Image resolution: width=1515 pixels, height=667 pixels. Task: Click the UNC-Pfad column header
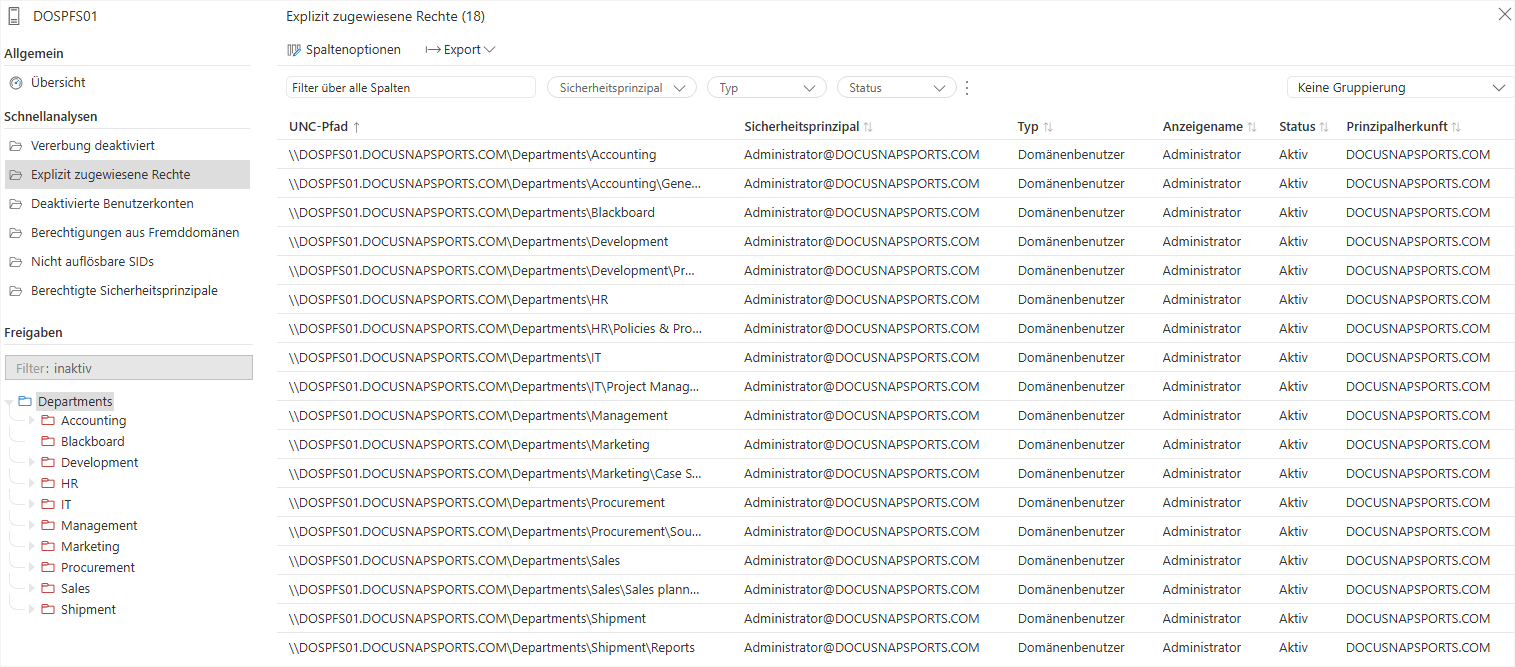tap(318, 127)
